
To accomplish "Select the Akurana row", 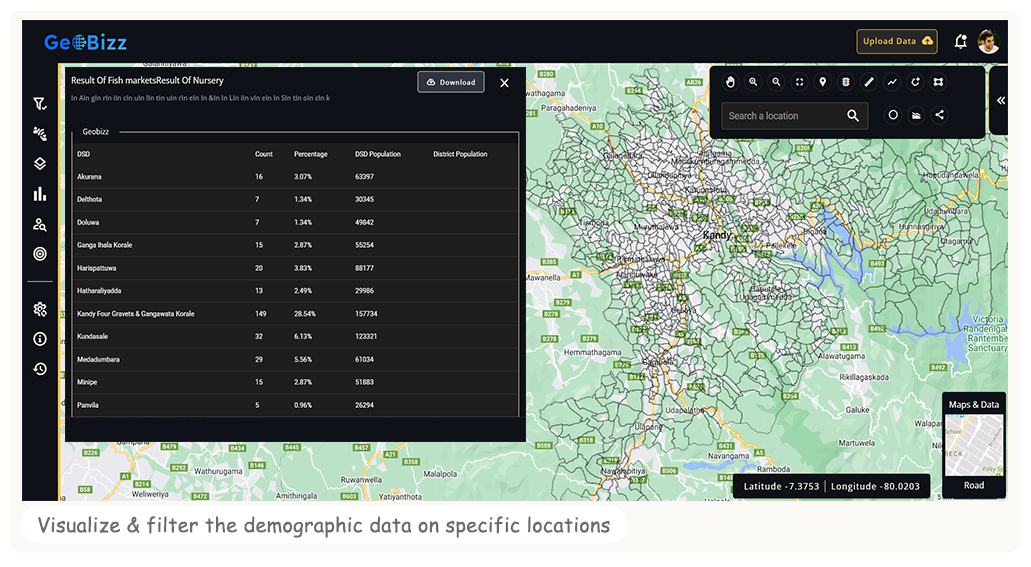I will click(x=296, y=177).
